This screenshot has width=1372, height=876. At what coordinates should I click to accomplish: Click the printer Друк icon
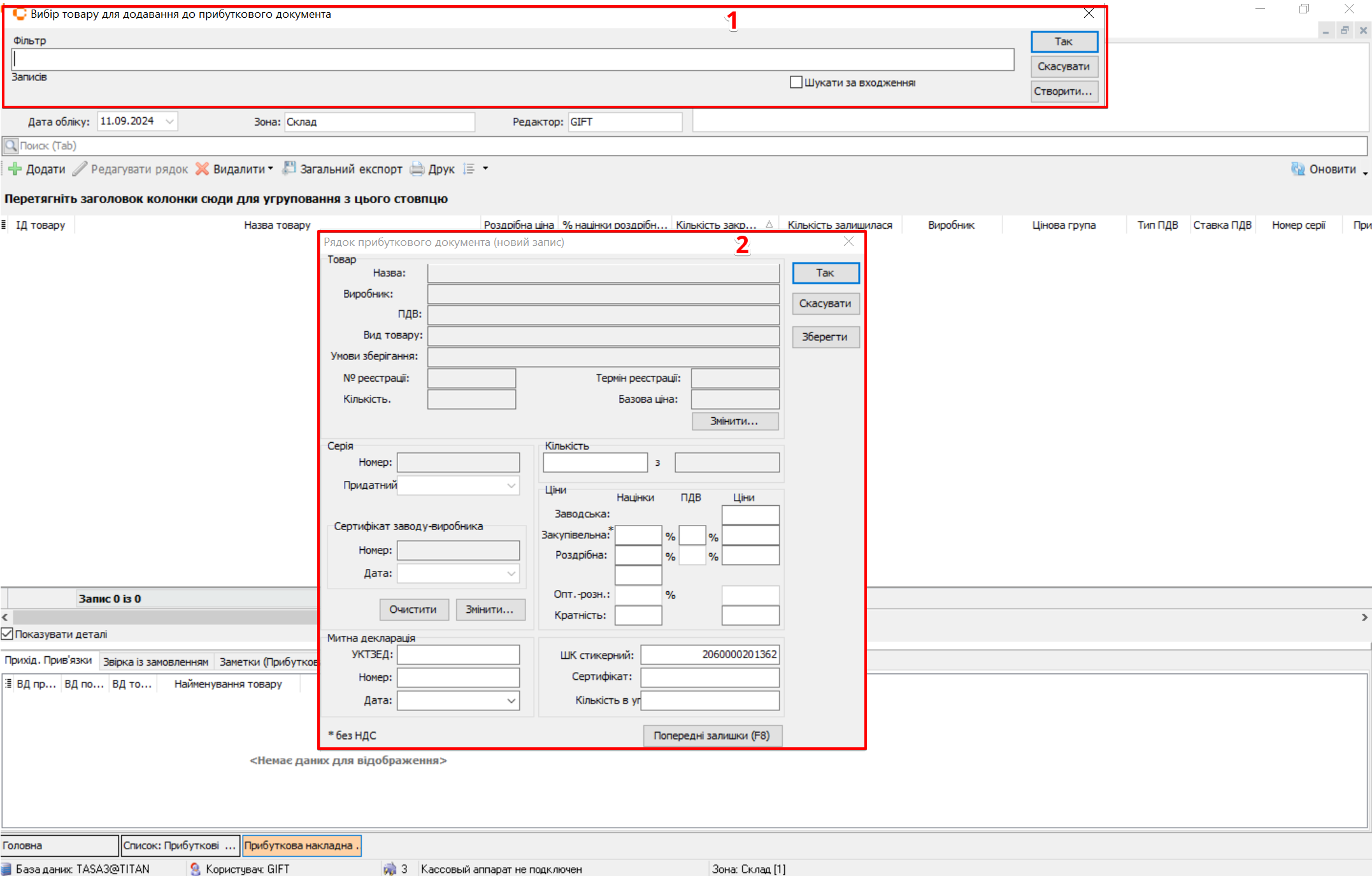point(417,169)
